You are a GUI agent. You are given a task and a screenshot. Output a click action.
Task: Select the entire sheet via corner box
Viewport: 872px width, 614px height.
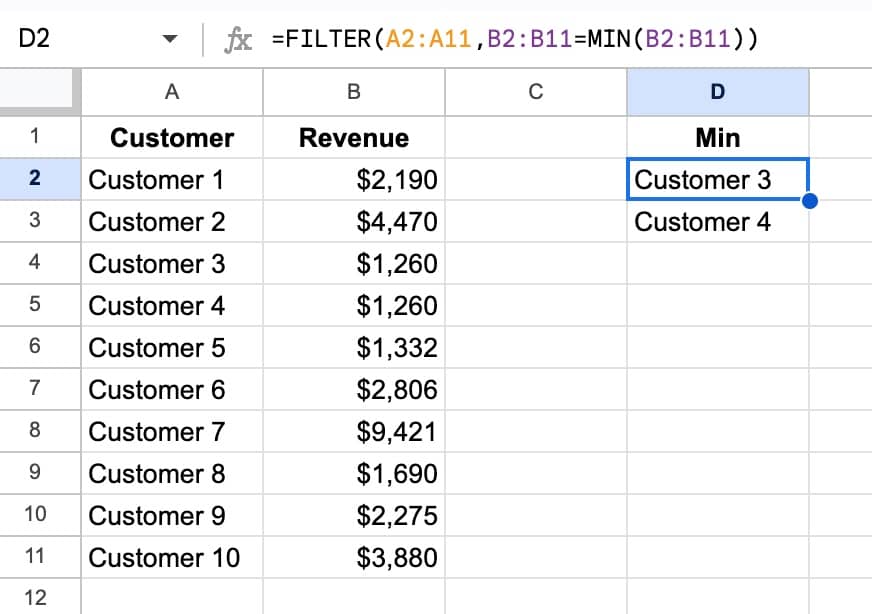pyautogui.click(x=40, y=92)
